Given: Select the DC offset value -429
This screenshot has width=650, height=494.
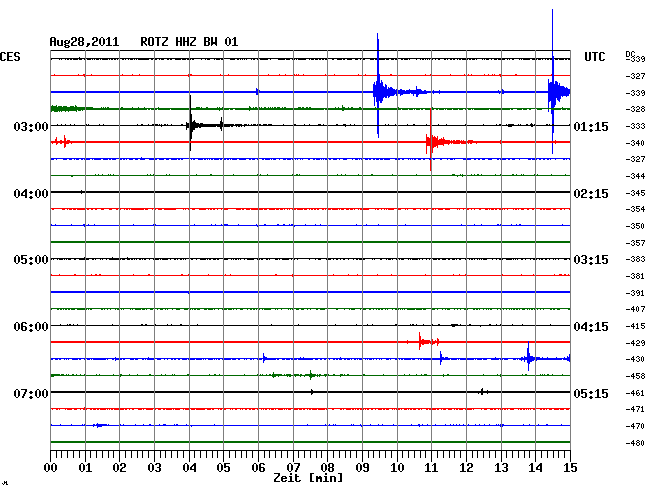Looking at the screenshot, I should coord(635,343).
